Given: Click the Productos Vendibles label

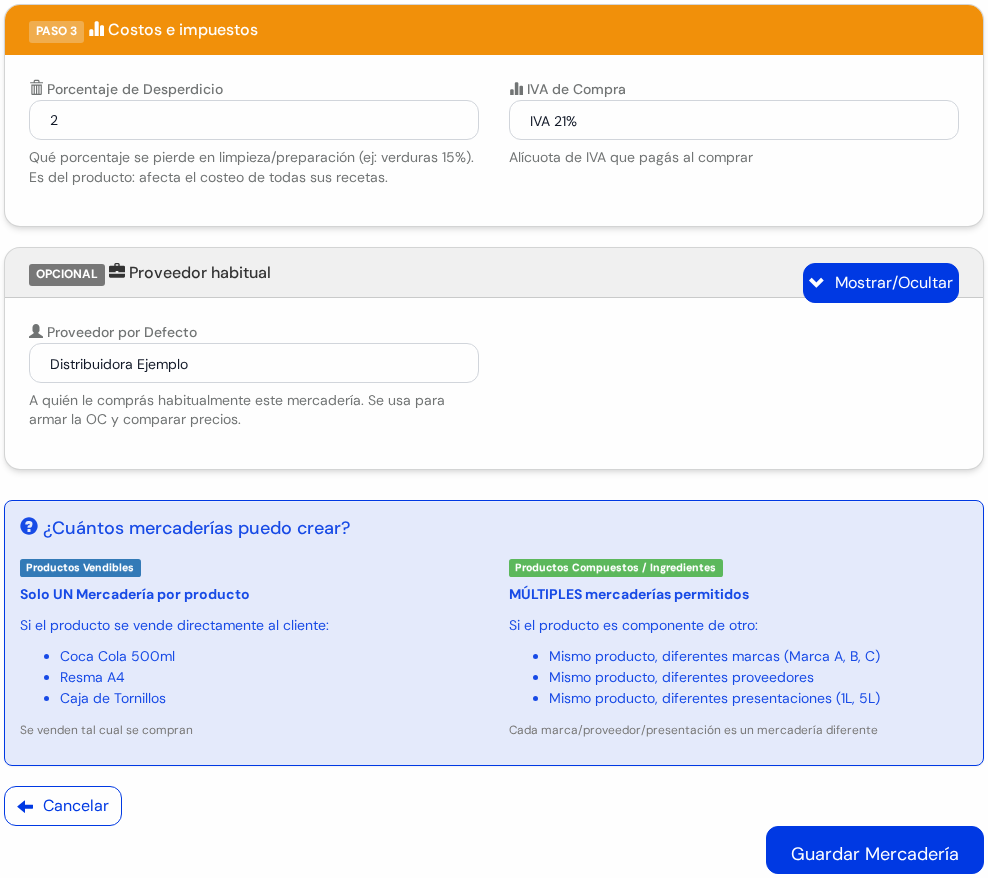Looking at the screenshot, I should pos(80,567).
